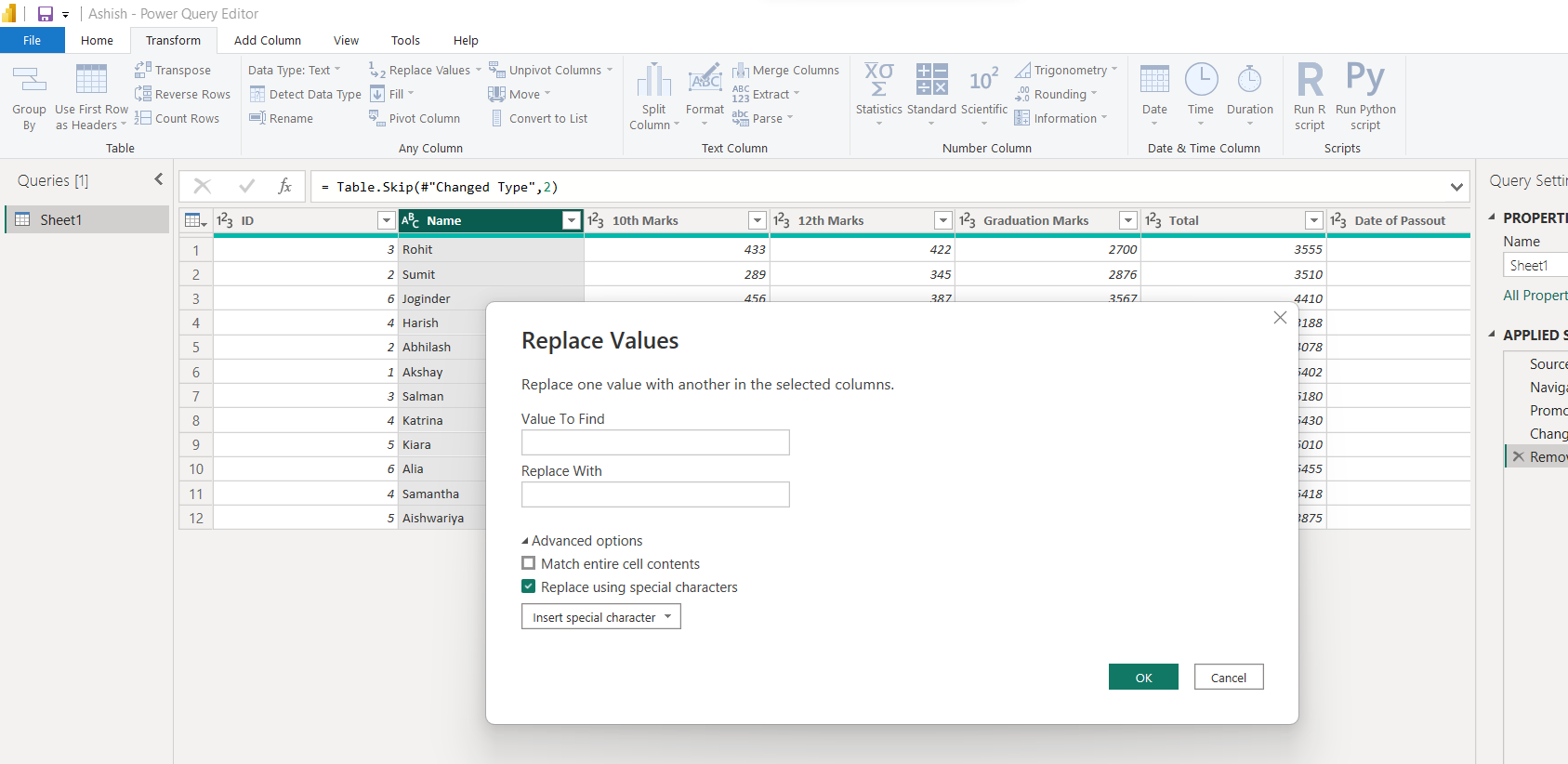1568x764 pixels.
Task: Run R script from ribbon
Action: [1310, 81]
